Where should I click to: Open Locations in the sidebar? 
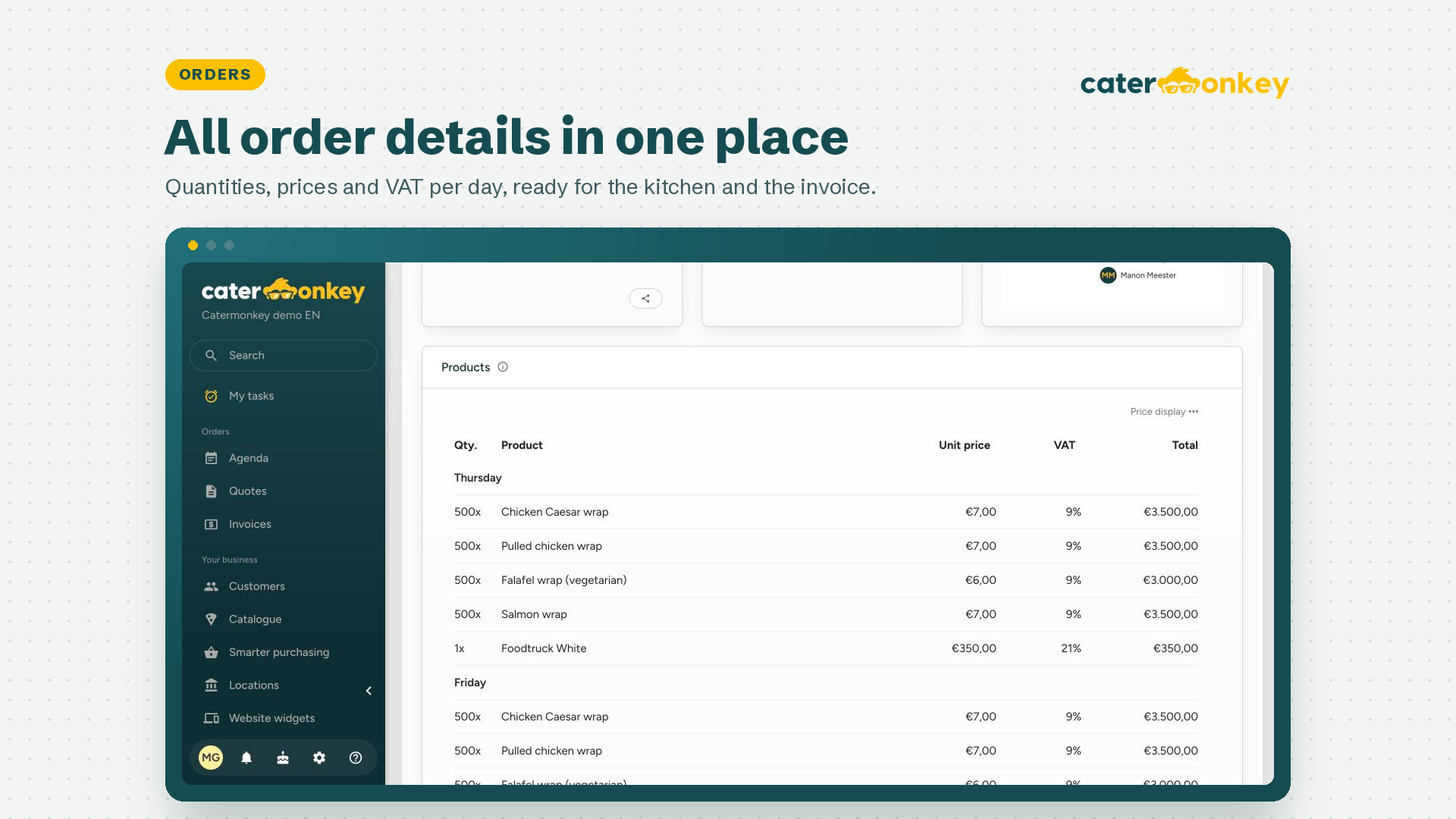(253, 686)
